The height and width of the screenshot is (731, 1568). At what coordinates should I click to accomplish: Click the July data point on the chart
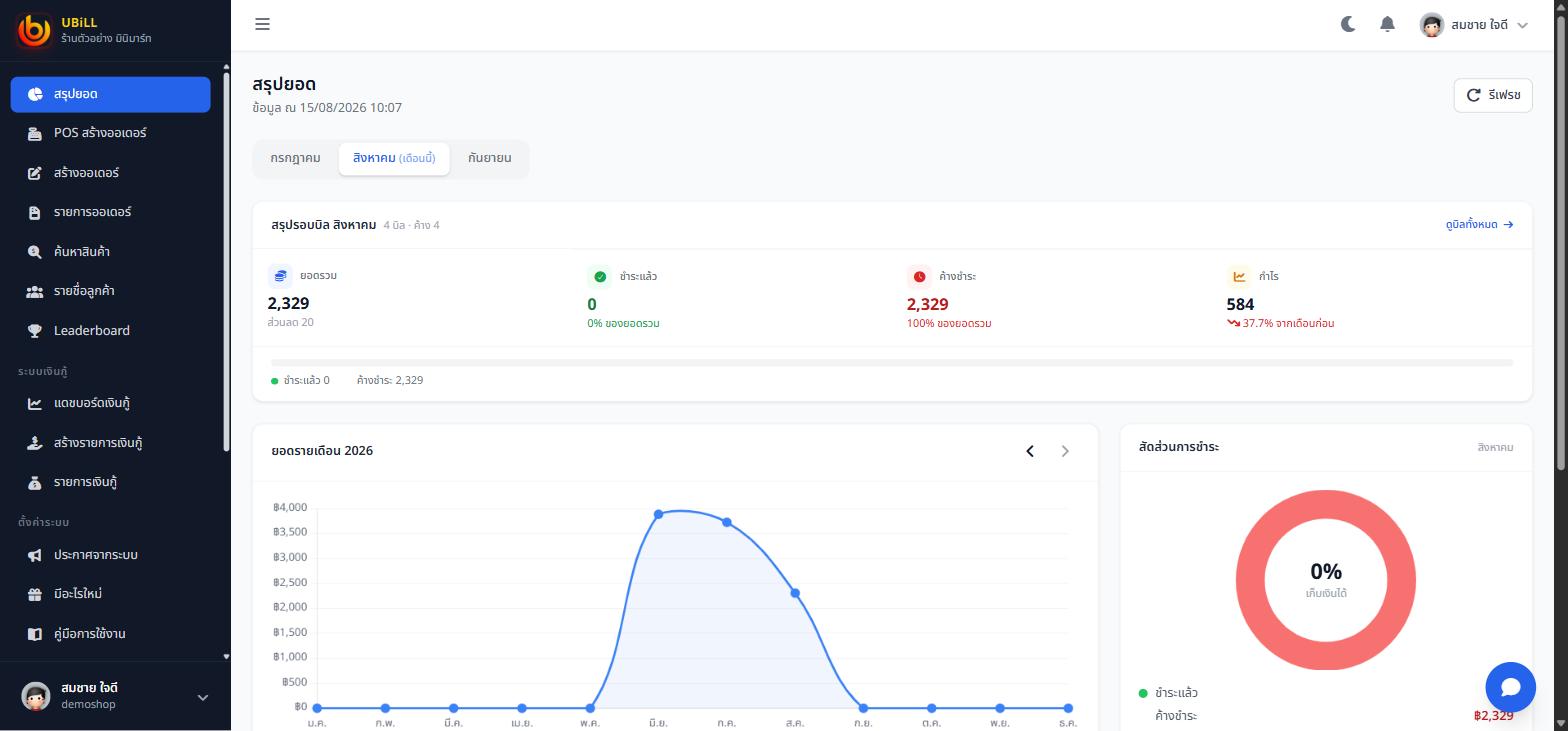coord(727,522)
